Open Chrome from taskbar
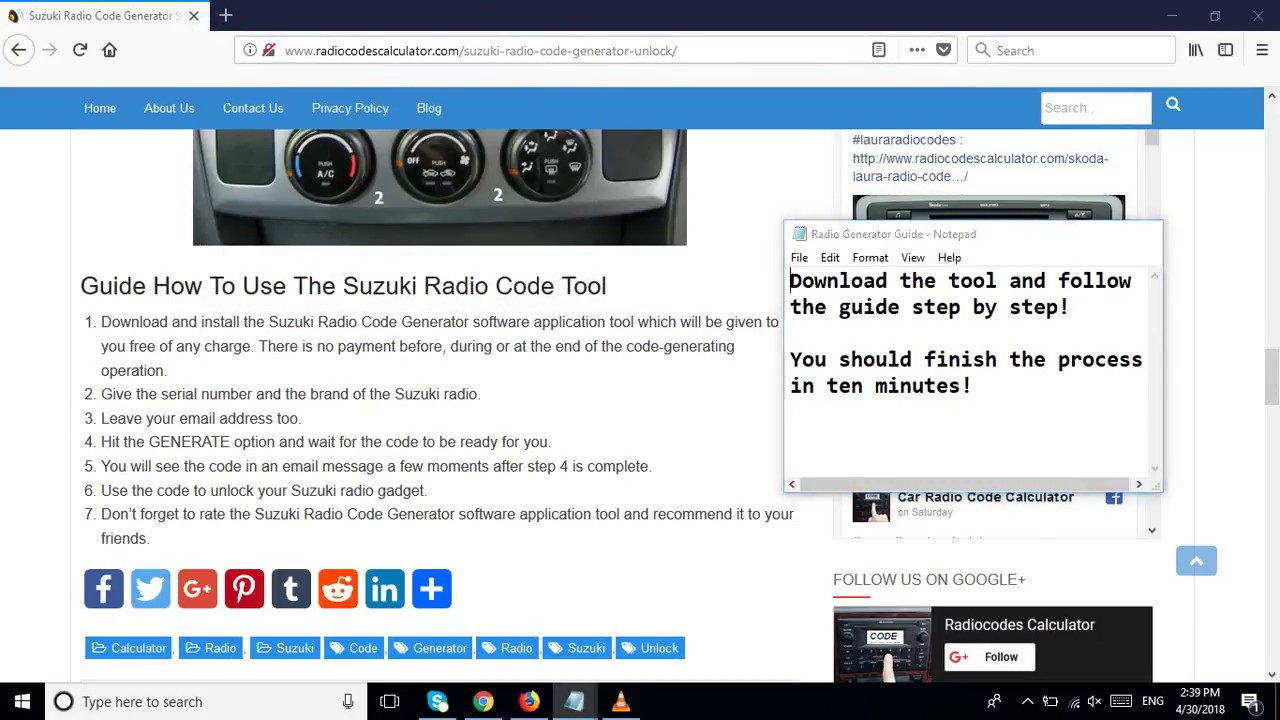 [x=483, y=702]
